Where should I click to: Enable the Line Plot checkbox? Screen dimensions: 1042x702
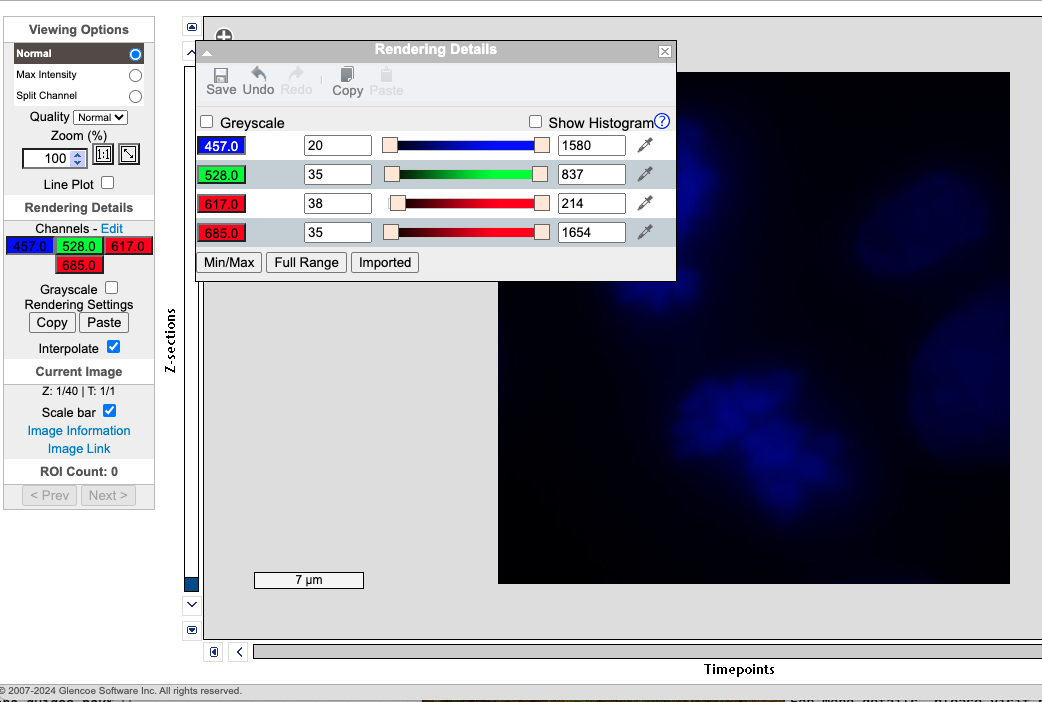click(x=108, y=182)
